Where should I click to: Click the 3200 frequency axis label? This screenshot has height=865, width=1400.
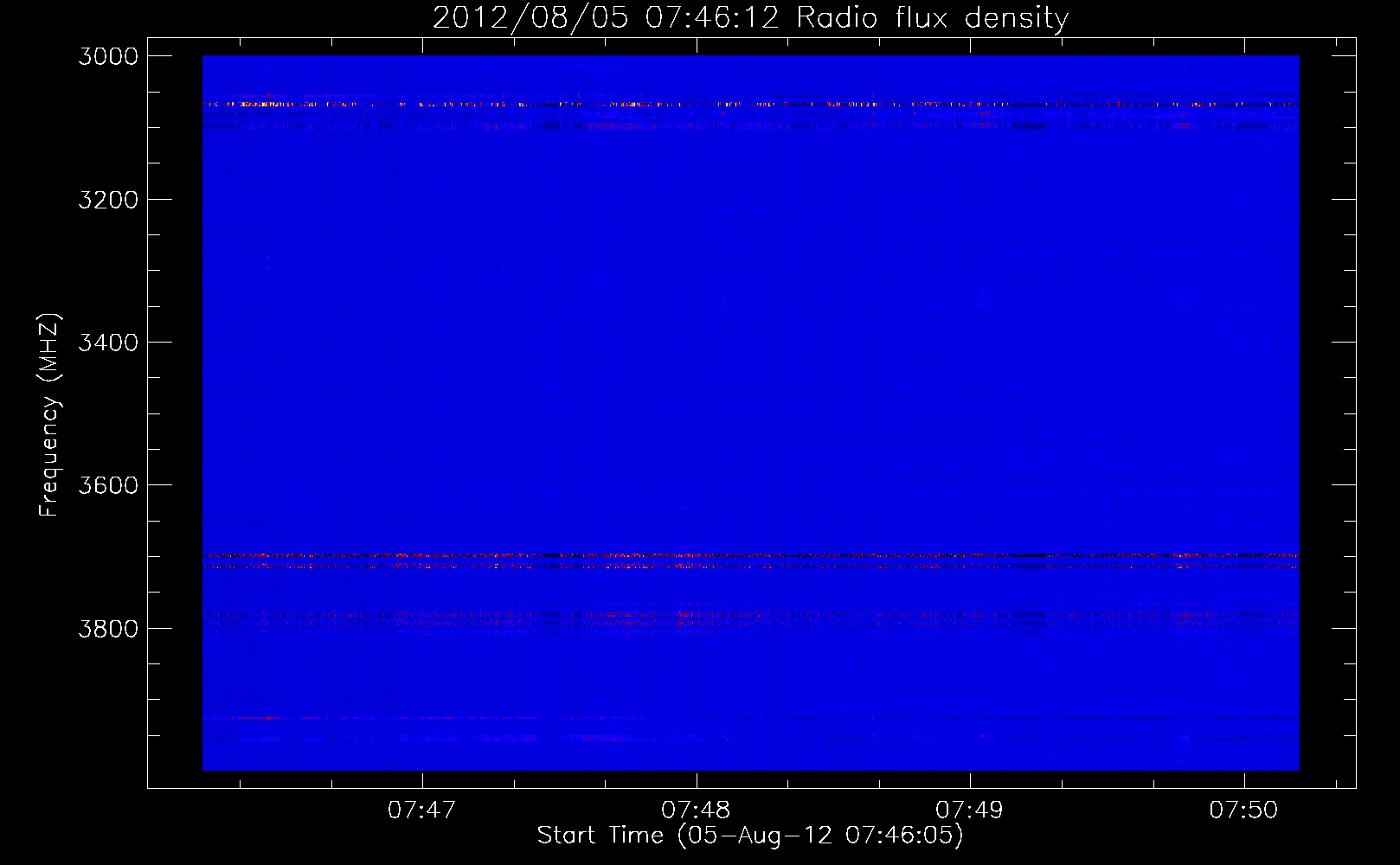(108, 200)
